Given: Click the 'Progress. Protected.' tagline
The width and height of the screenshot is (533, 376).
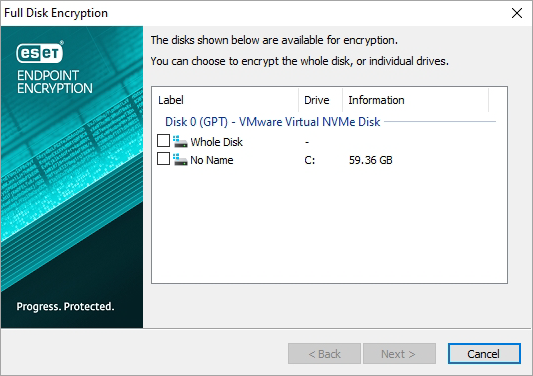Looking at the screenshot, I should point(65,306).
